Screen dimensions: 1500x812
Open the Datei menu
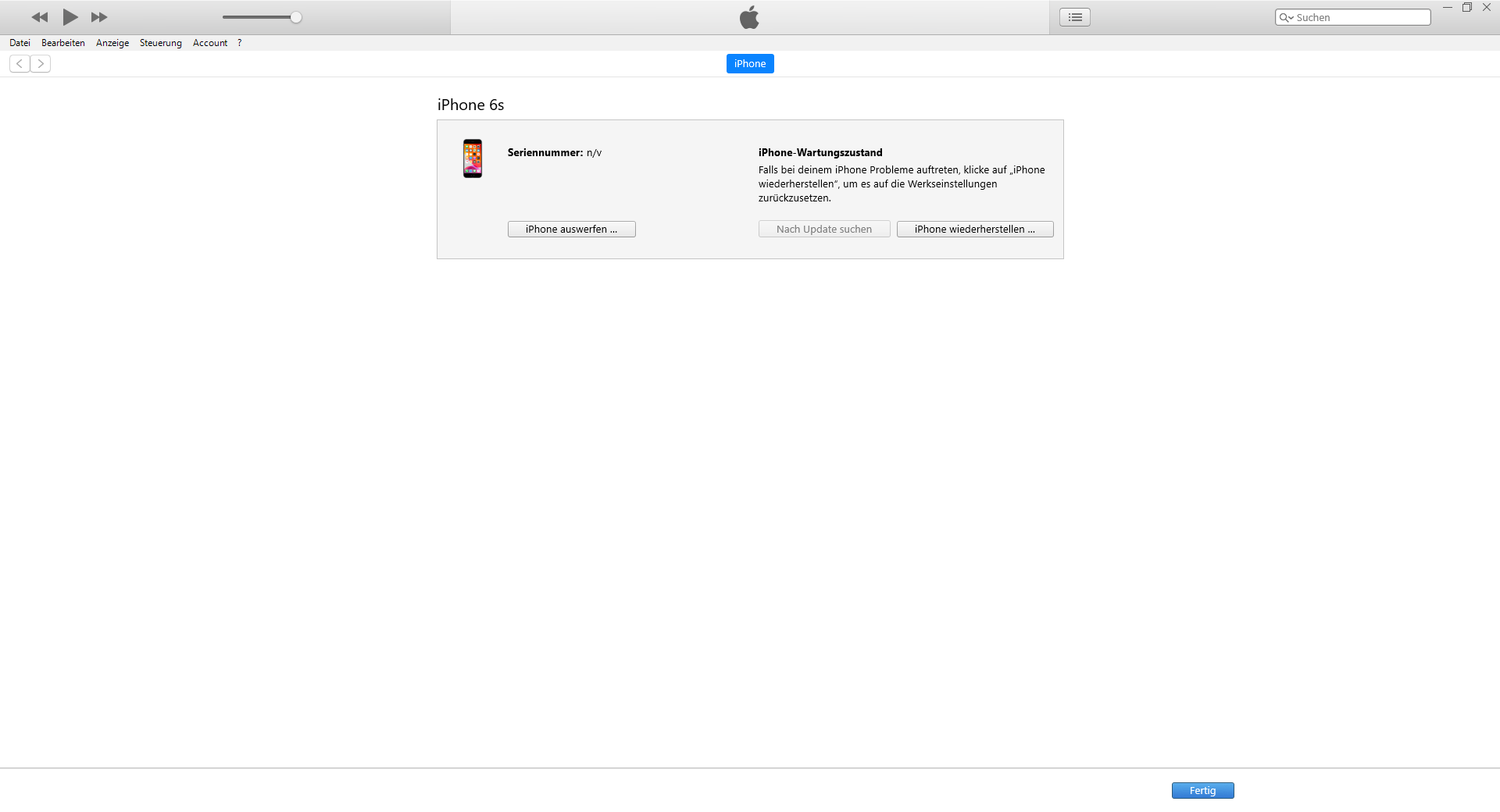point(20,43)
